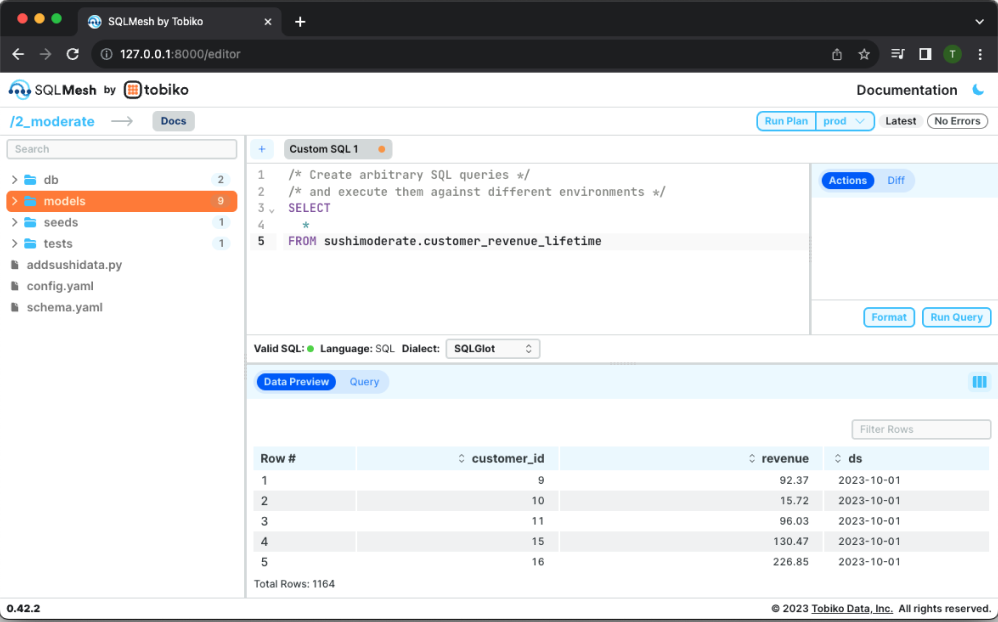998x622 pixels.
Task: View site information icon in address bar
Action: 106,54
